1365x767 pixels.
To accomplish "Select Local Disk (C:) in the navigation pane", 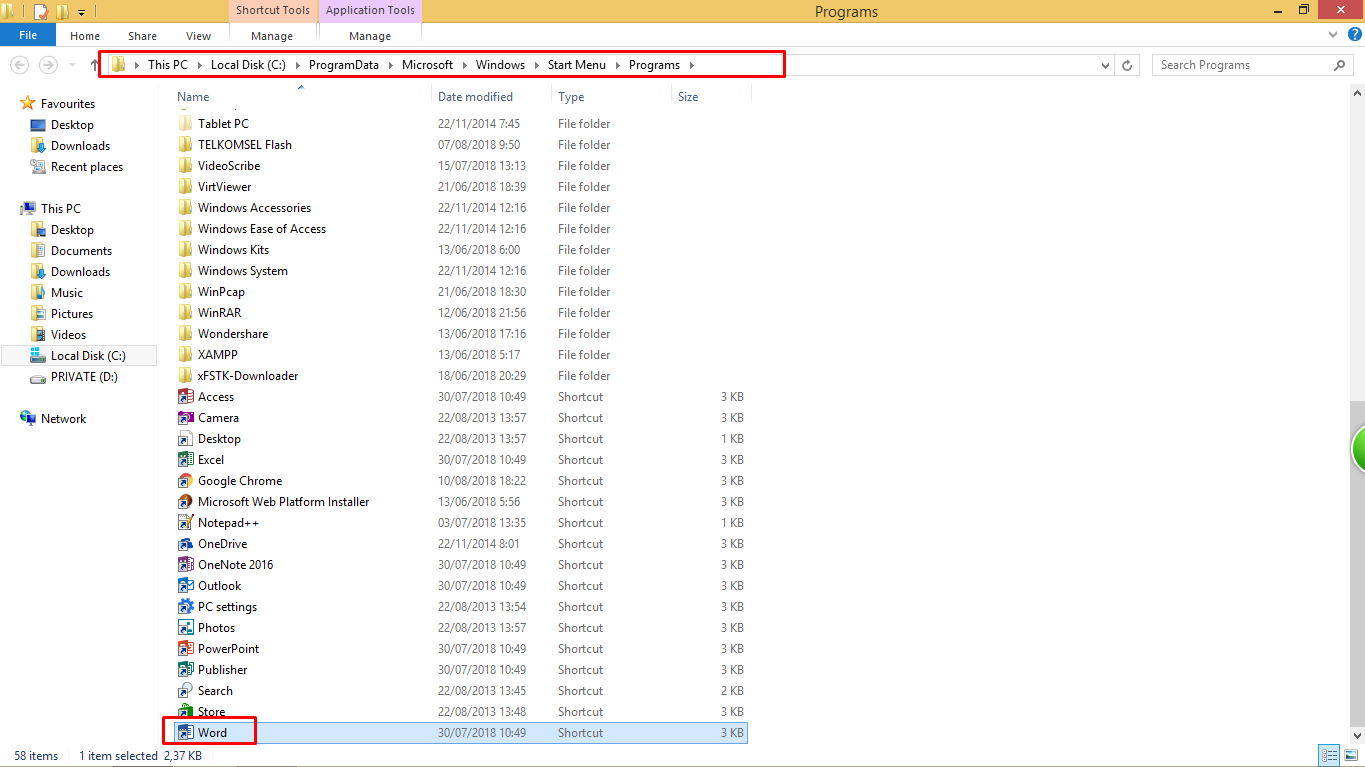I will tap(88, 356).
